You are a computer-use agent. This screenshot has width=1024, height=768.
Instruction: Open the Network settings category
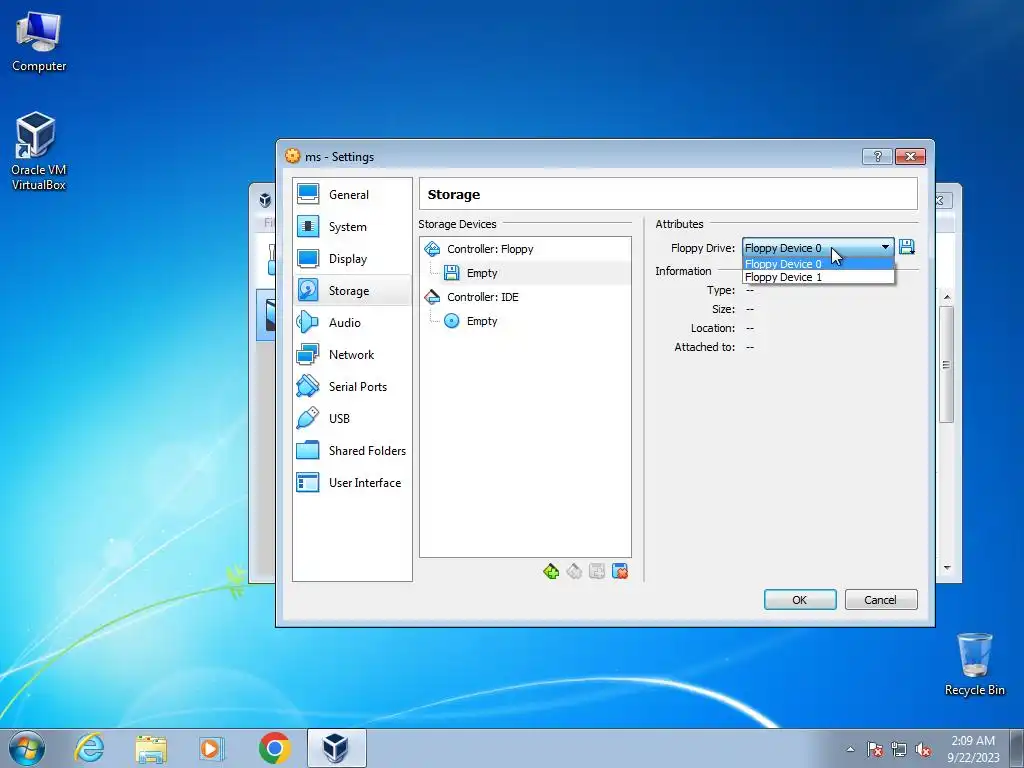click(352, 355)
